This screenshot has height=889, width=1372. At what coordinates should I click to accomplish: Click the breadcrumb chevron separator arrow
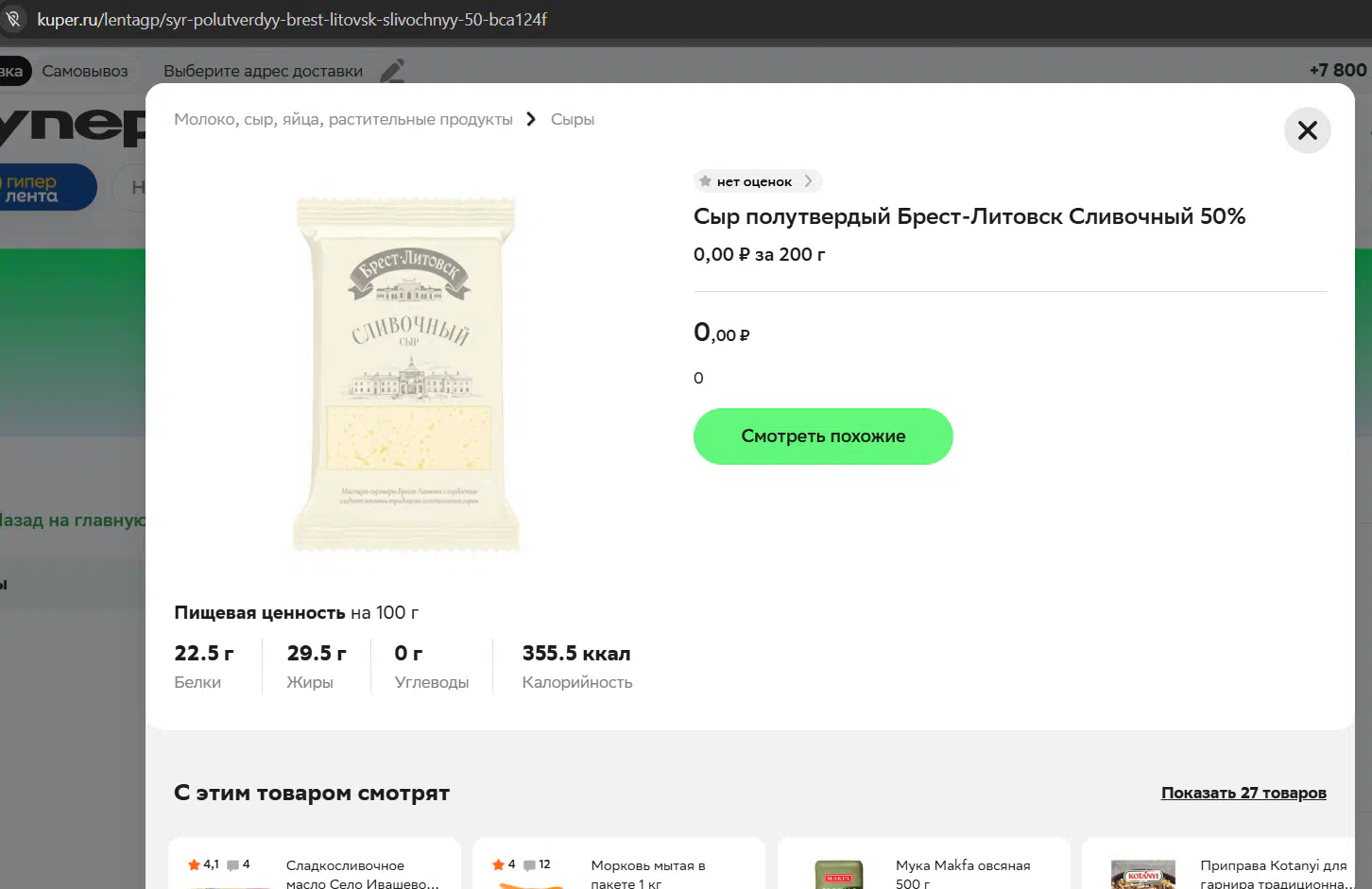(x=531, y=119)
